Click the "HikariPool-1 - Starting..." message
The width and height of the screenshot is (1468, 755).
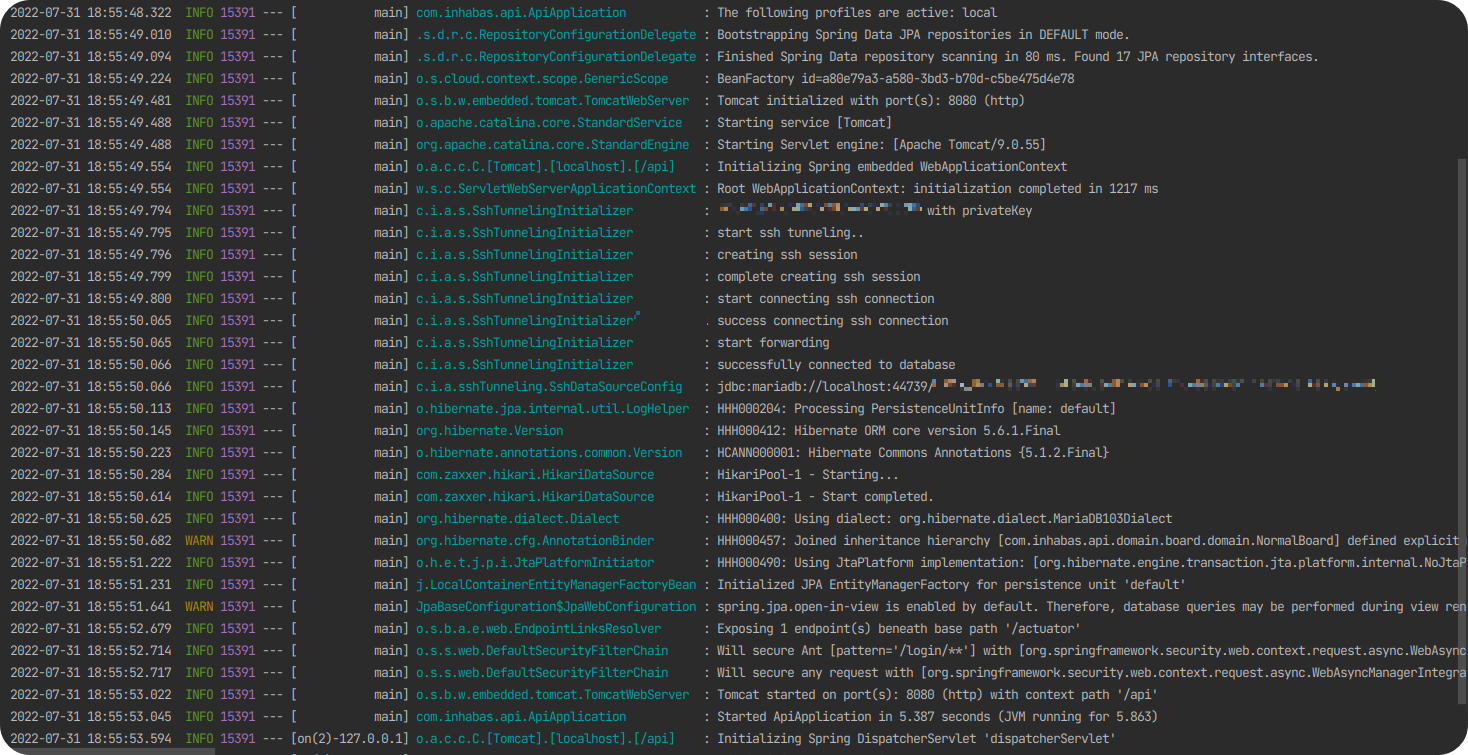point(808,475)
